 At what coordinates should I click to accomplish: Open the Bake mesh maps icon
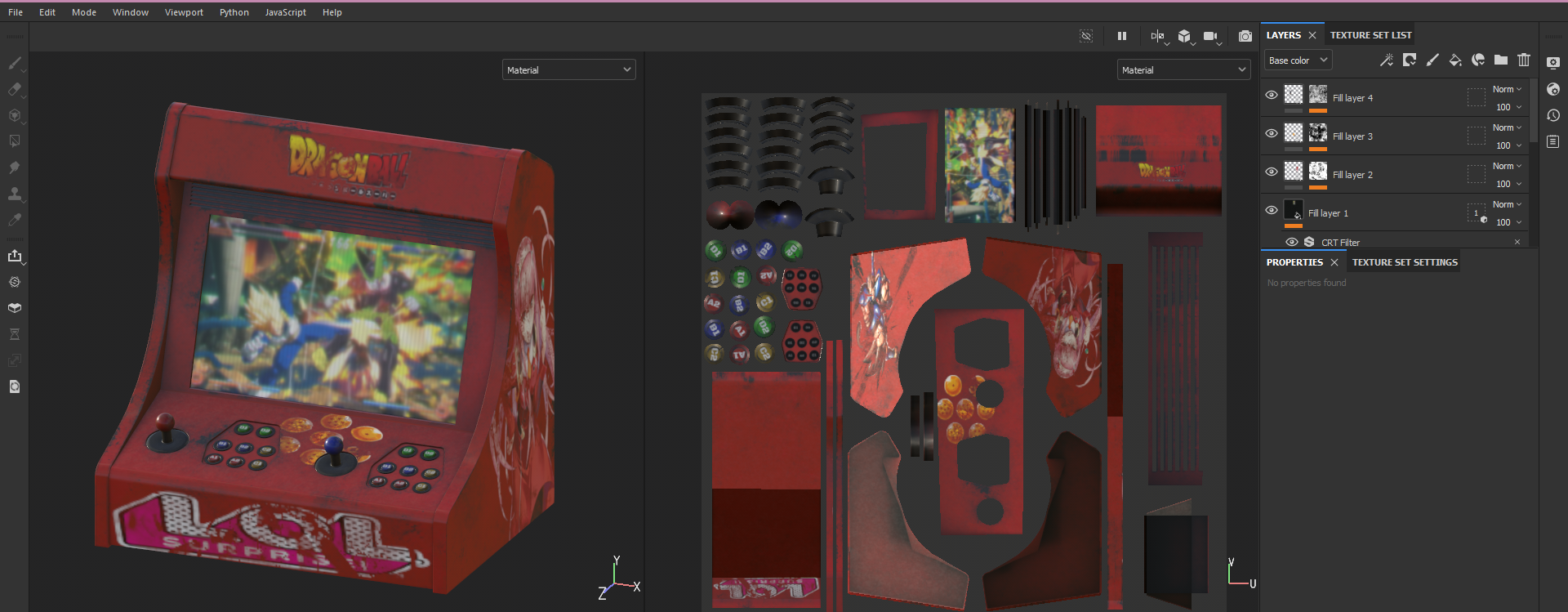click(x=15, y=308)
